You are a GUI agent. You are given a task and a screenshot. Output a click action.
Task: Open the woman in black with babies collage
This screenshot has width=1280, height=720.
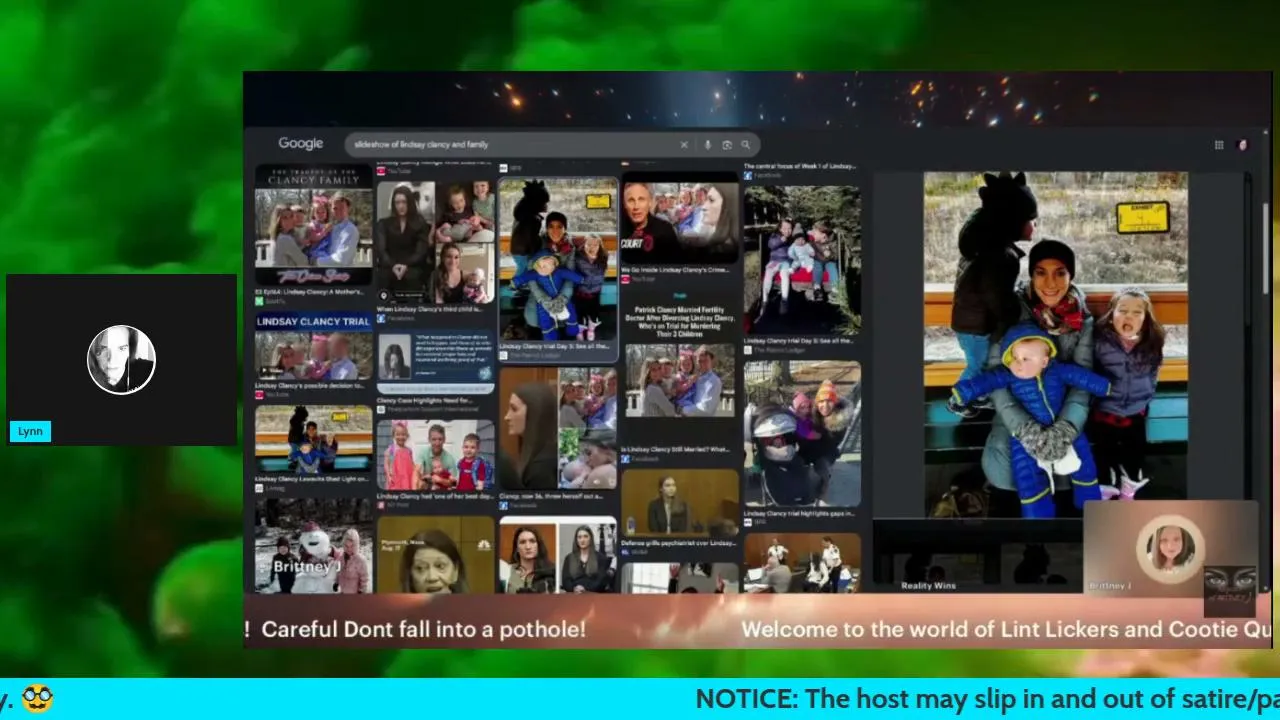(436, 241)
